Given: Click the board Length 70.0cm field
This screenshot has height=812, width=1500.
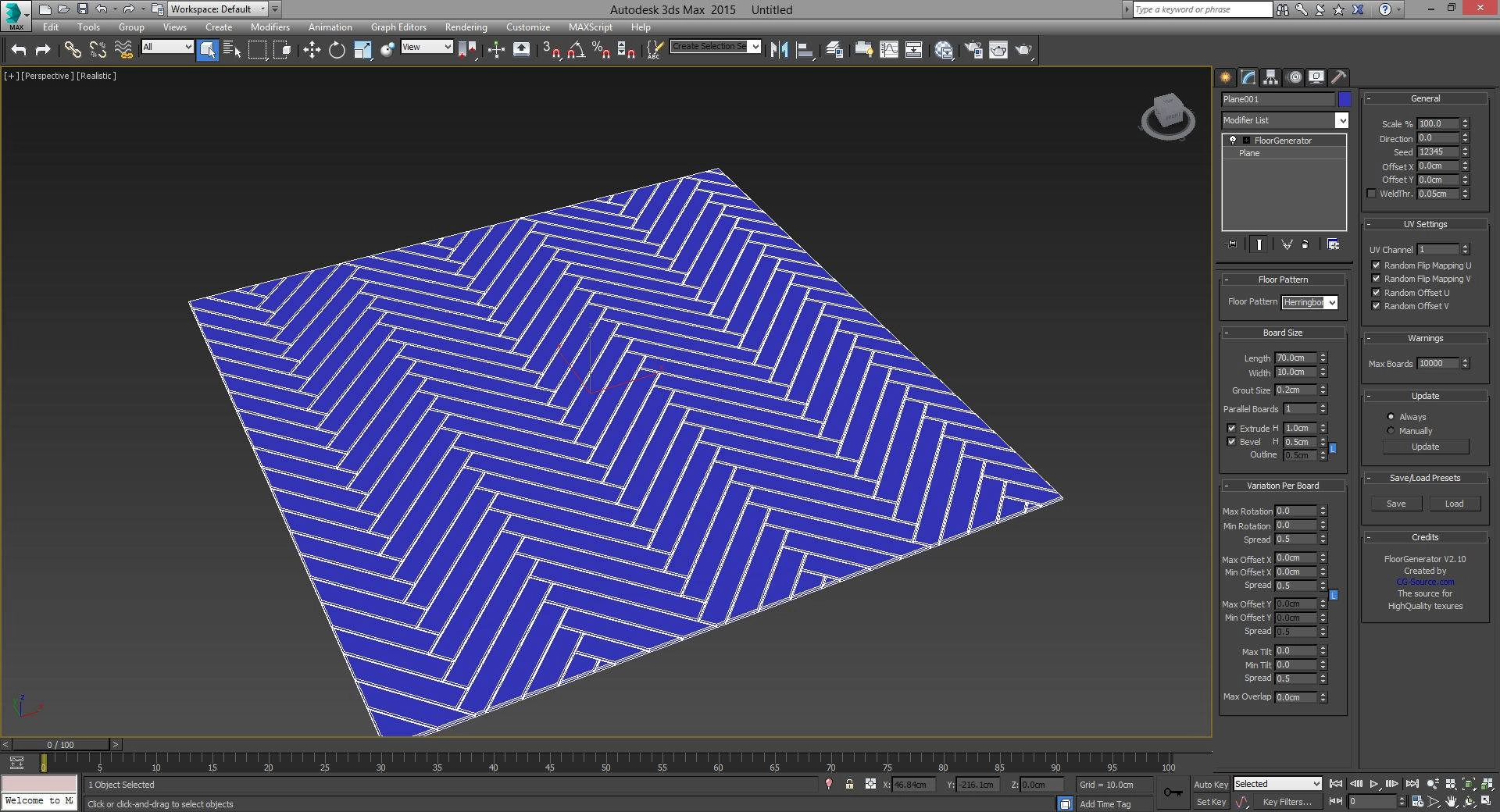Looking at the screenshot, I should (1295, 358).
